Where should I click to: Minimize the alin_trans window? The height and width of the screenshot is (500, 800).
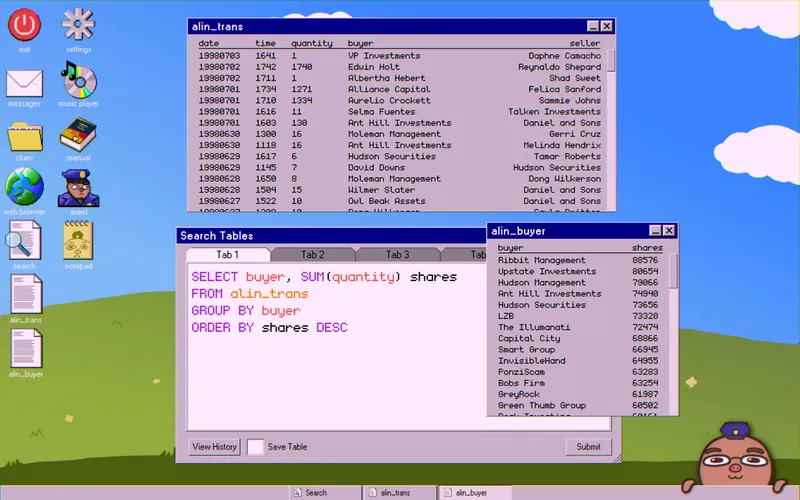point(592,26)
